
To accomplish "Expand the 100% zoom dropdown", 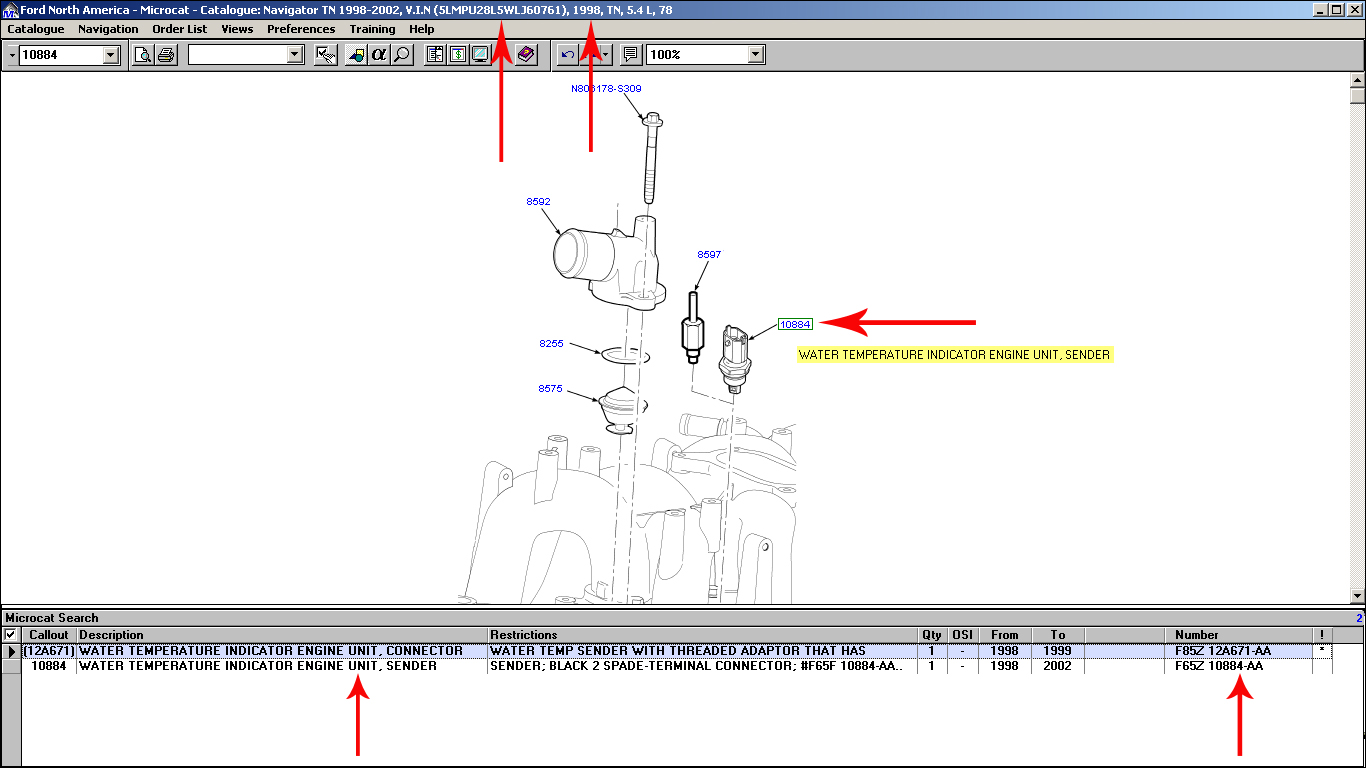I will point(755,55).
